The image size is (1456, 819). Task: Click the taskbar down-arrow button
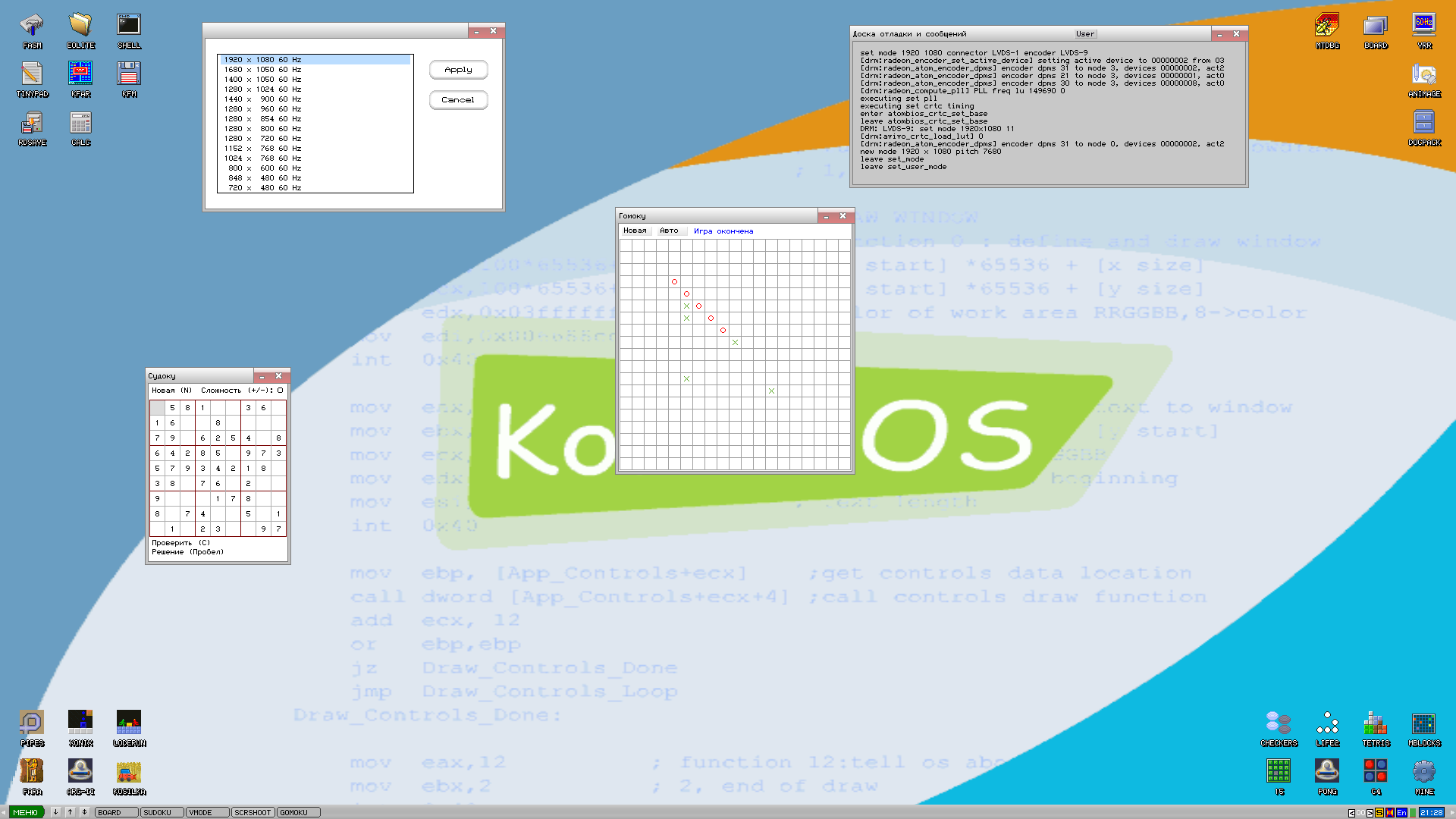[55, 812]
